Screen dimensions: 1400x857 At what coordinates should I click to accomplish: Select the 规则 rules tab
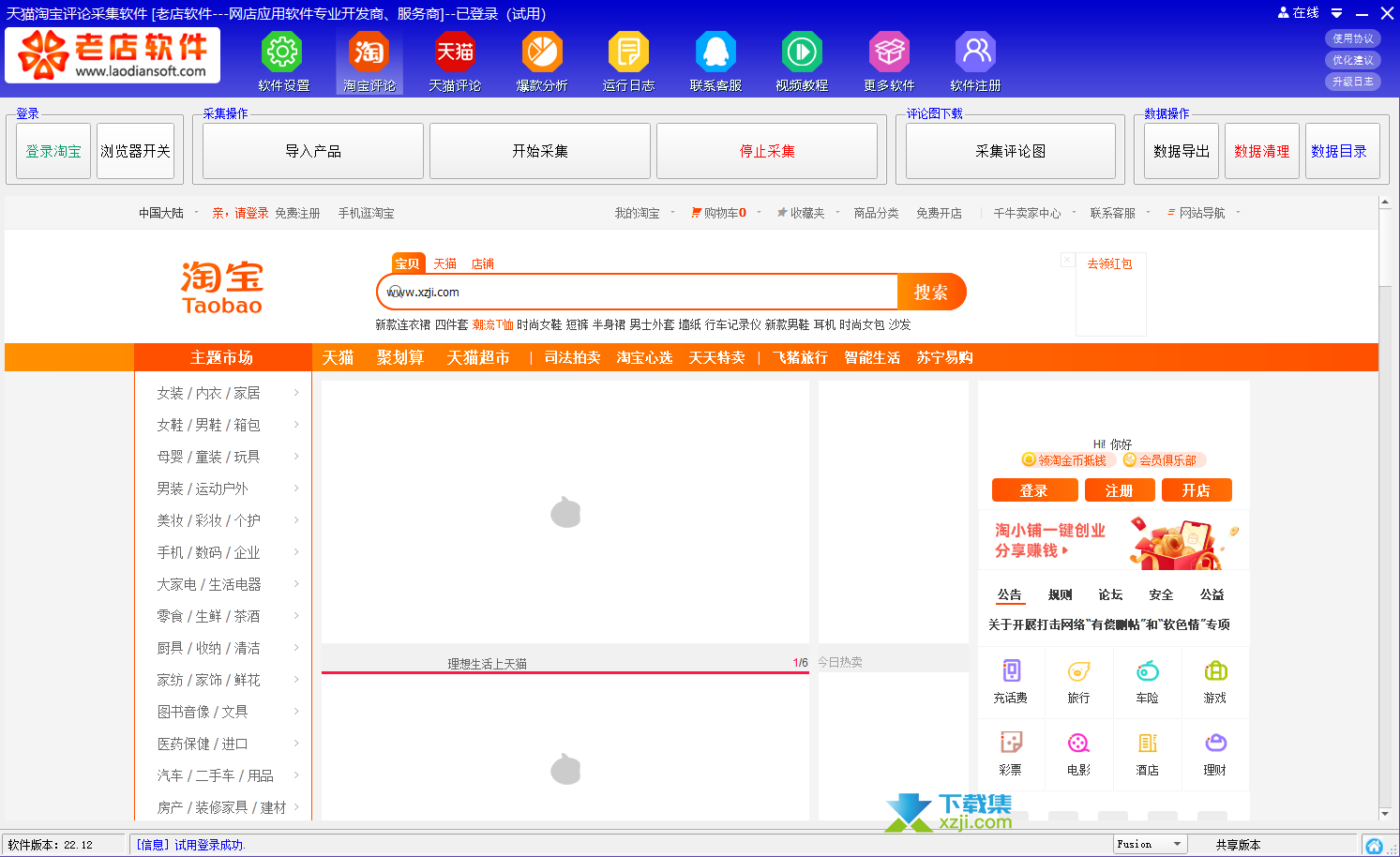click(1060, 594)
